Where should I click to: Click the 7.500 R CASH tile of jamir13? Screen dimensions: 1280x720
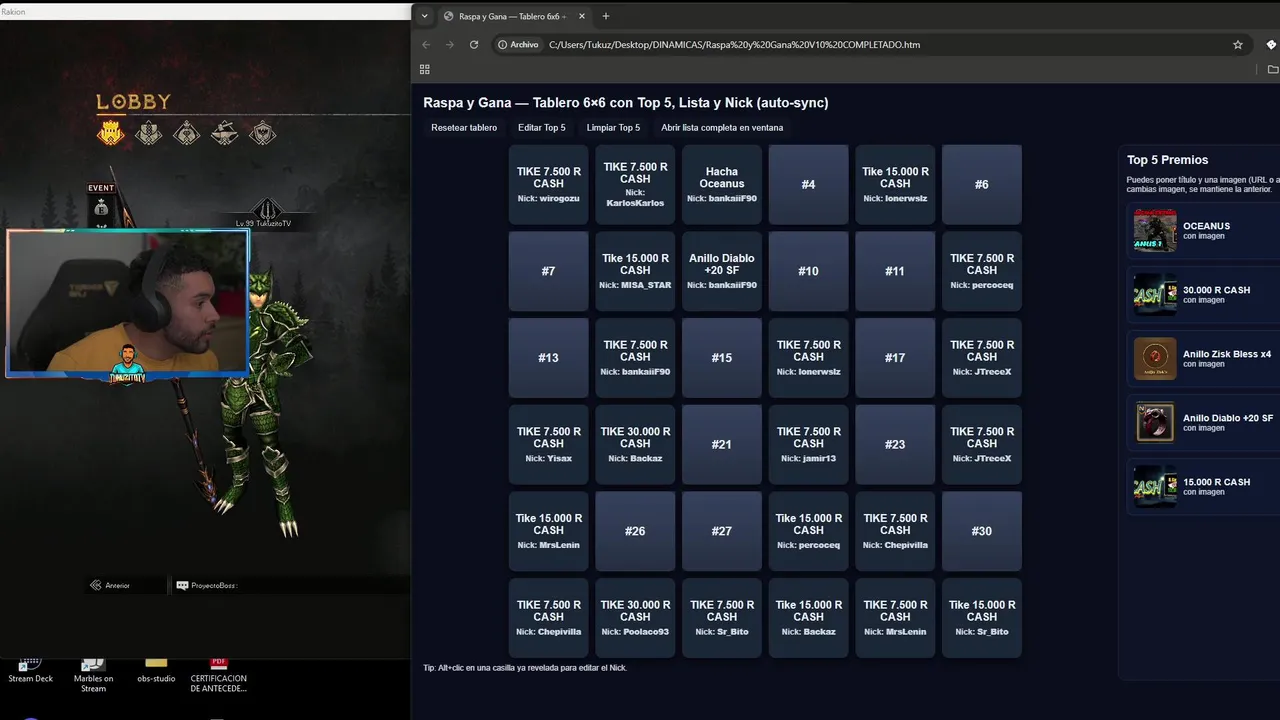click(x=808, y=444)
